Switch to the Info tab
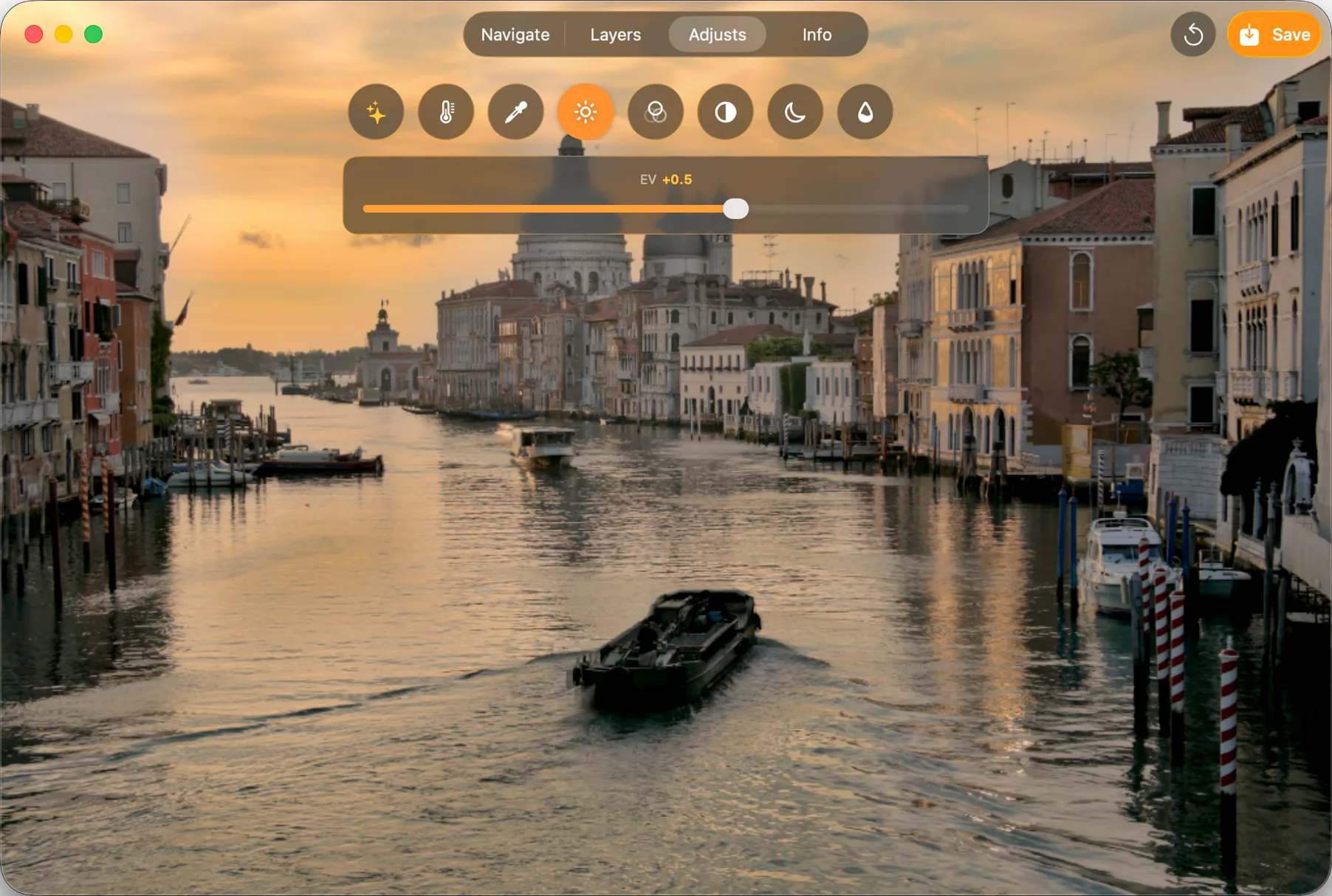Viewport: 1332px width, 896px height. click(x=817, y=35)
